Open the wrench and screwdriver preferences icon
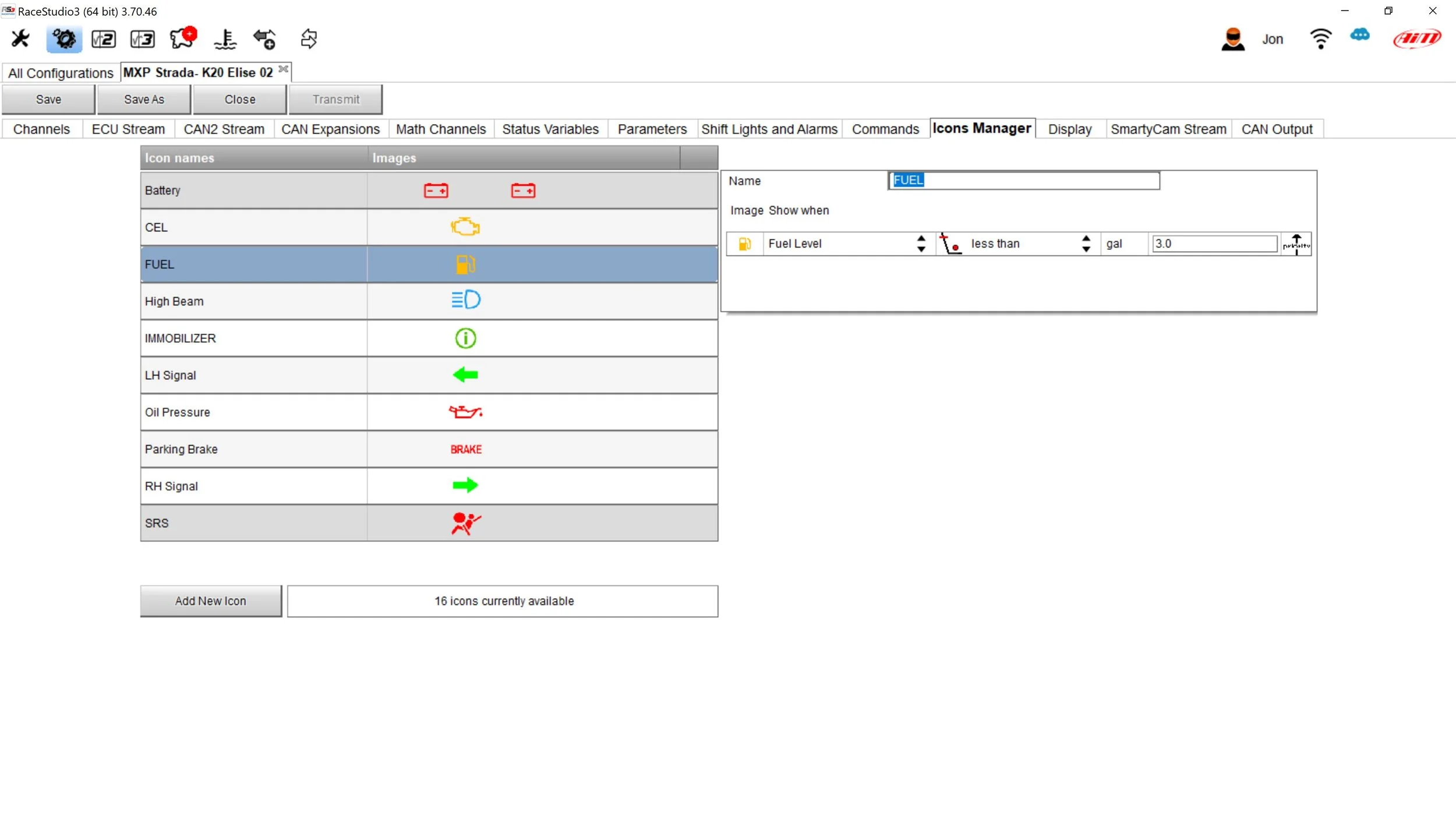 pos(20,39)
